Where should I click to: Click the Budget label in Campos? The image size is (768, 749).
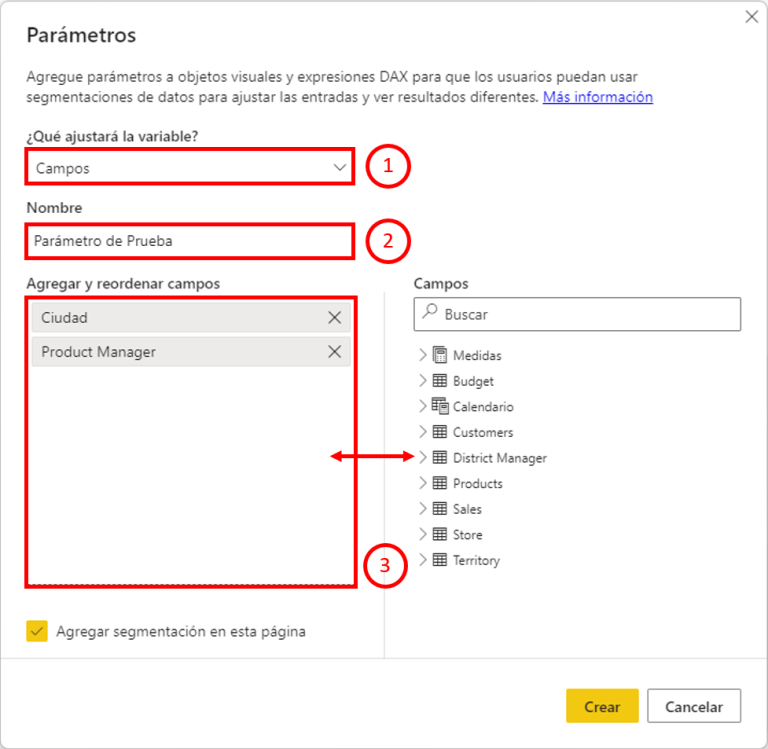473,381
